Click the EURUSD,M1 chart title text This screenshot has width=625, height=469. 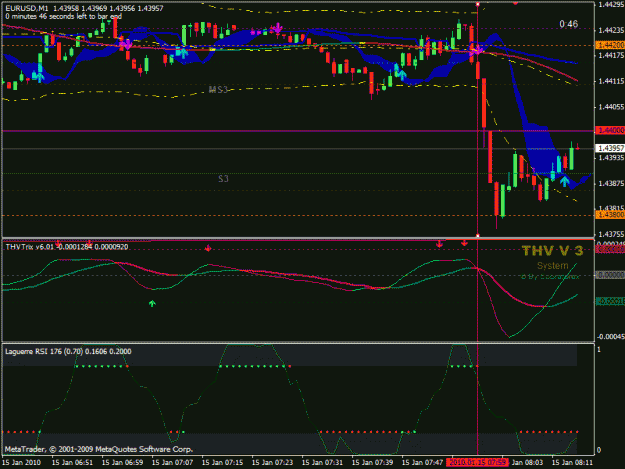pos(27,8)
